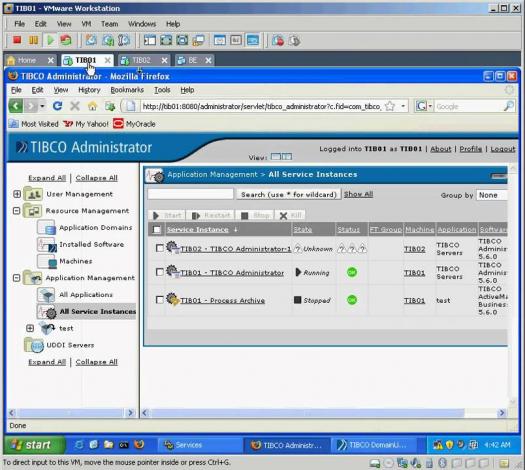Click the Firefox home icon

point(92,106)
